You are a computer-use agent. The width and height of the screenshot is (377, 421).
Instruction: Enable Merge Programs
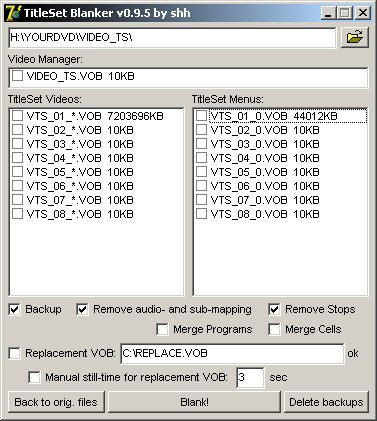click(x=162, y=329)
